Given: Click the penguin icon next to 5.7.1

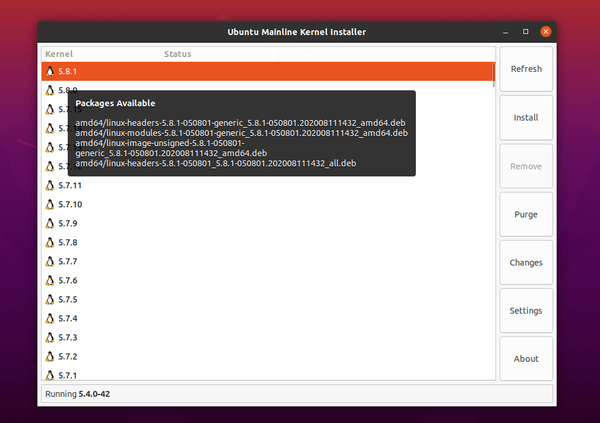Looking at the screenshot, I should click(50, 375).
